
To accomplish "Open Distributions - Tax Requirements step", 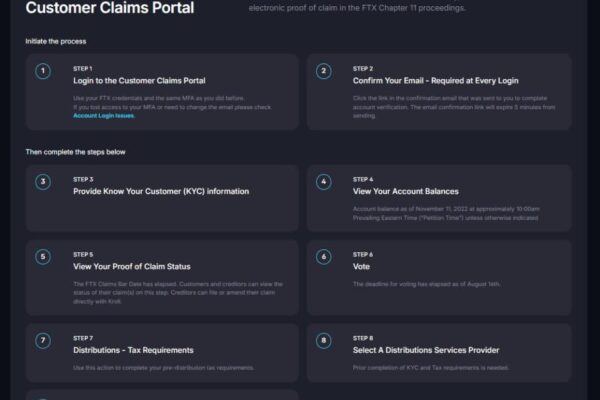I will tap(133, 350).
